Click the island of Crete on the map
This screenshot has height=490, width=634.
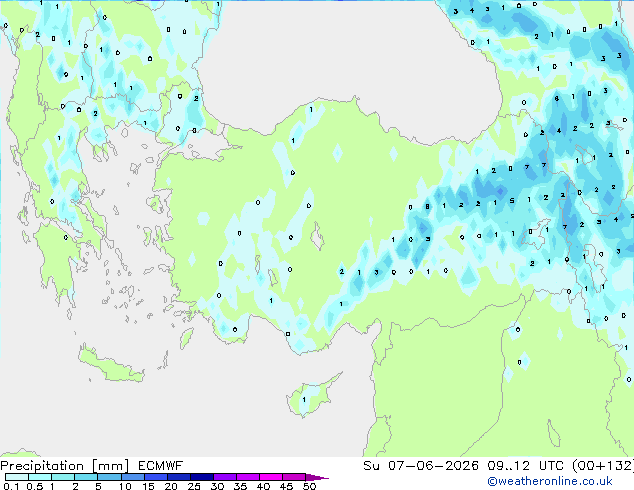(x=111, y=366)
